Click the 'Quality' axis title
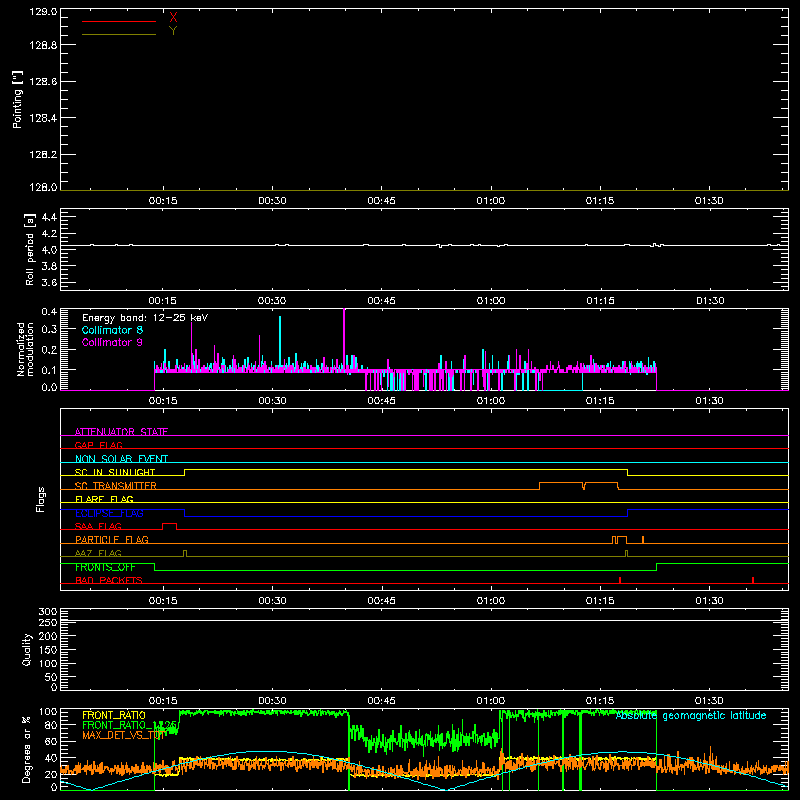The image size is (800, 800). tap(27, 649)
